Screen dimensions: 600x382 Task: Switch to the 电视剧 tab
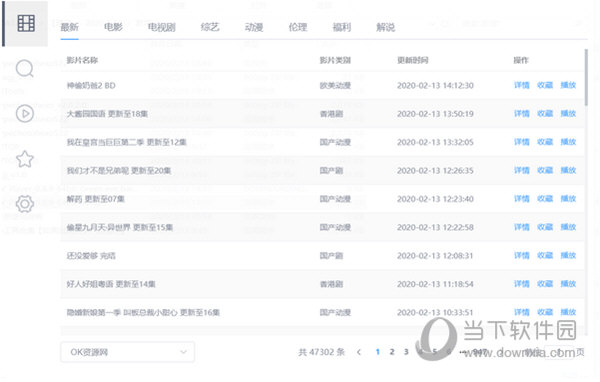161,27
